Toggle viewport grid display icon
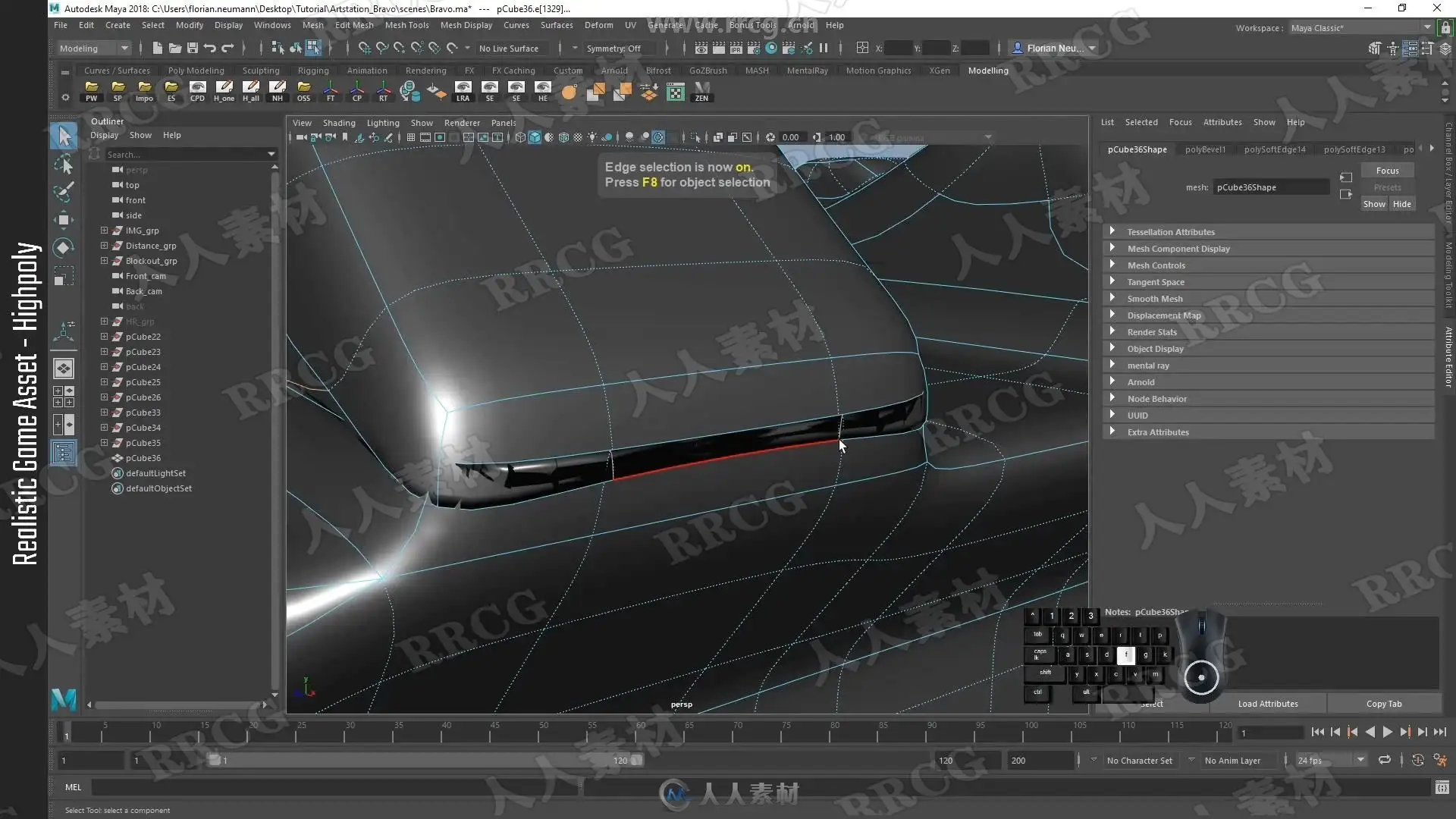 click(410, 137)
